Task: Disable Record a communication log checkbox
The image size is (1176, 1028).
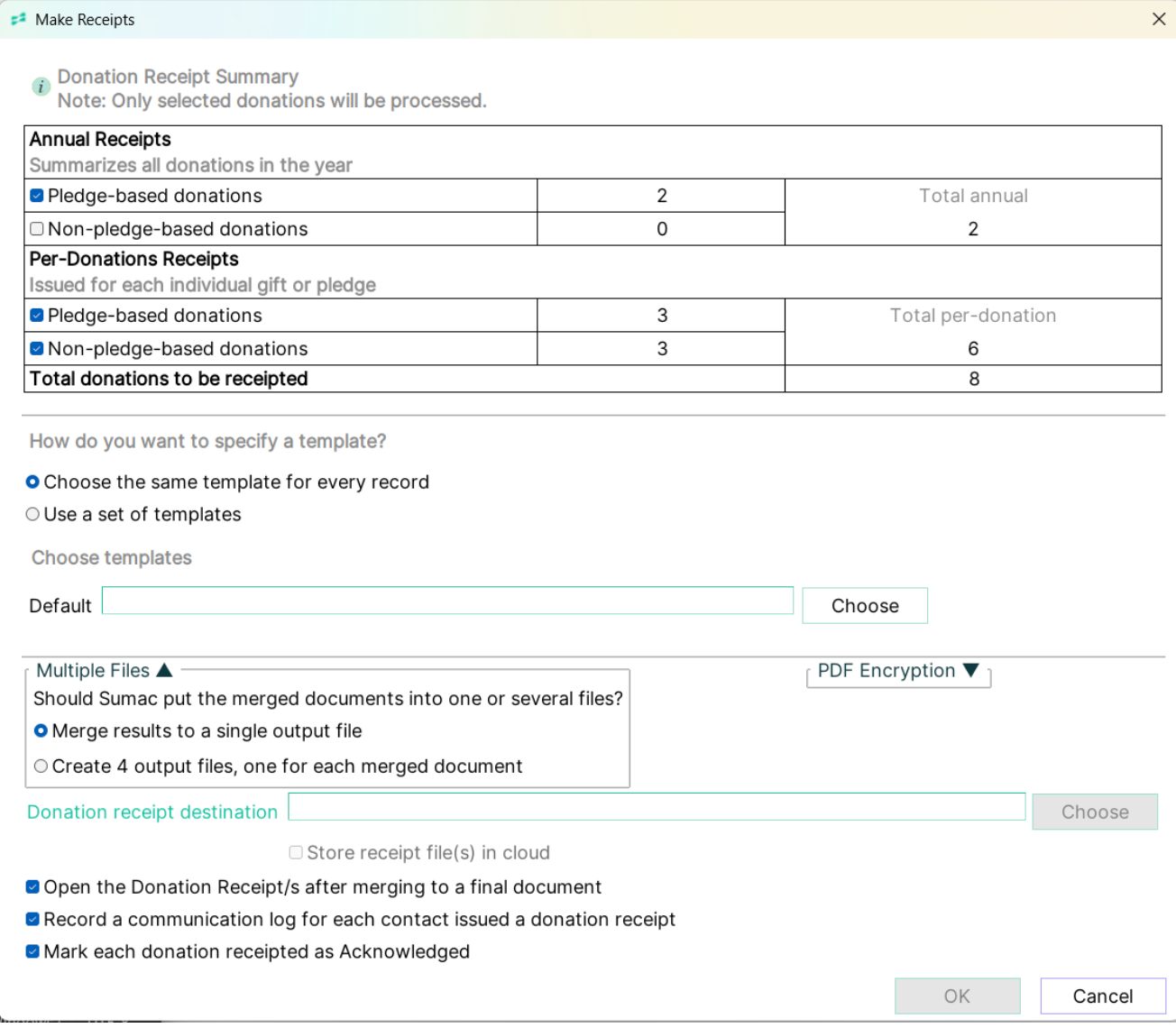Action: coord(32,920)
